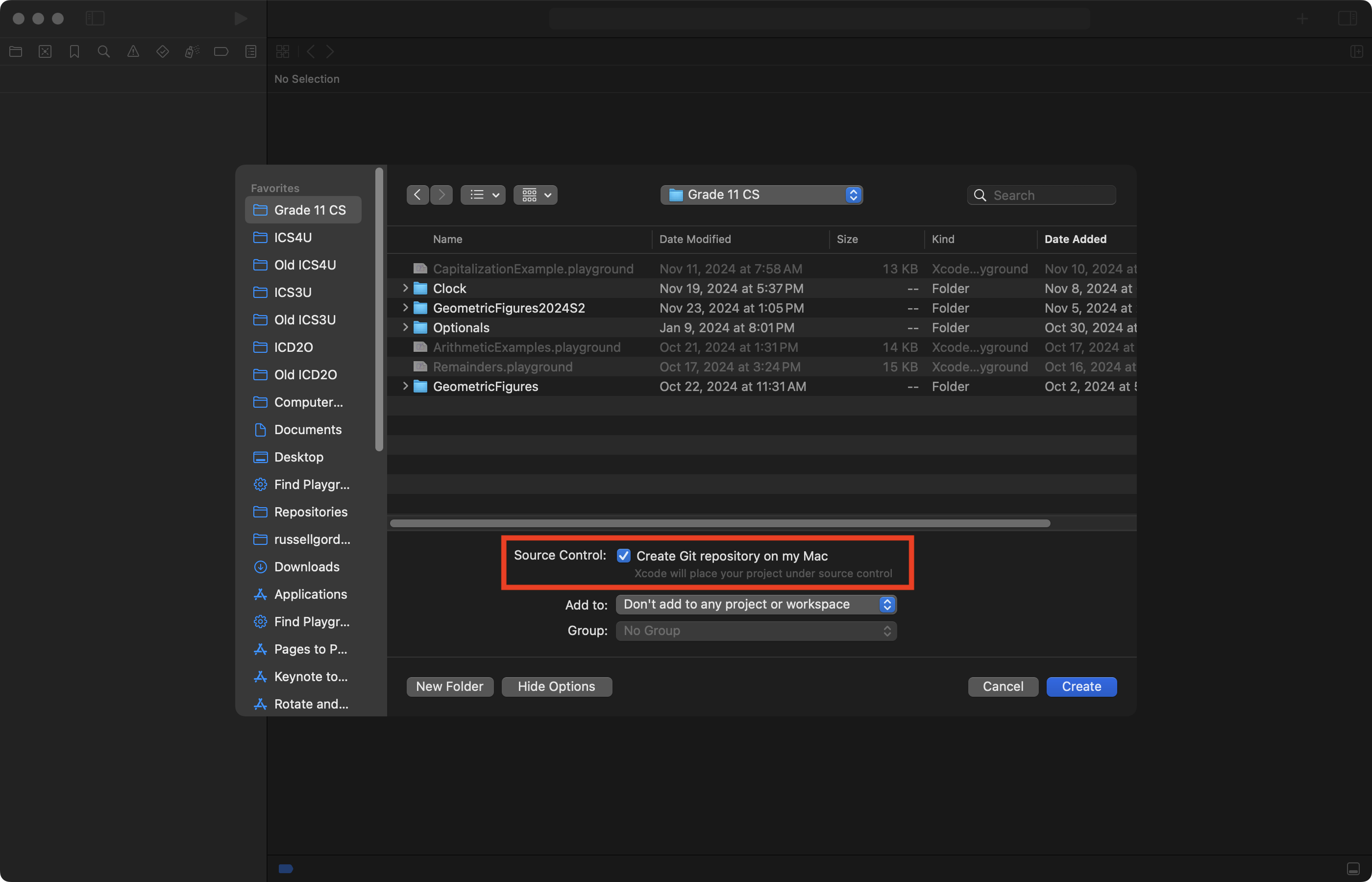This screenshot has width=1372, height=882.
Task: Click Hide Options button
Action: [556, 686]
